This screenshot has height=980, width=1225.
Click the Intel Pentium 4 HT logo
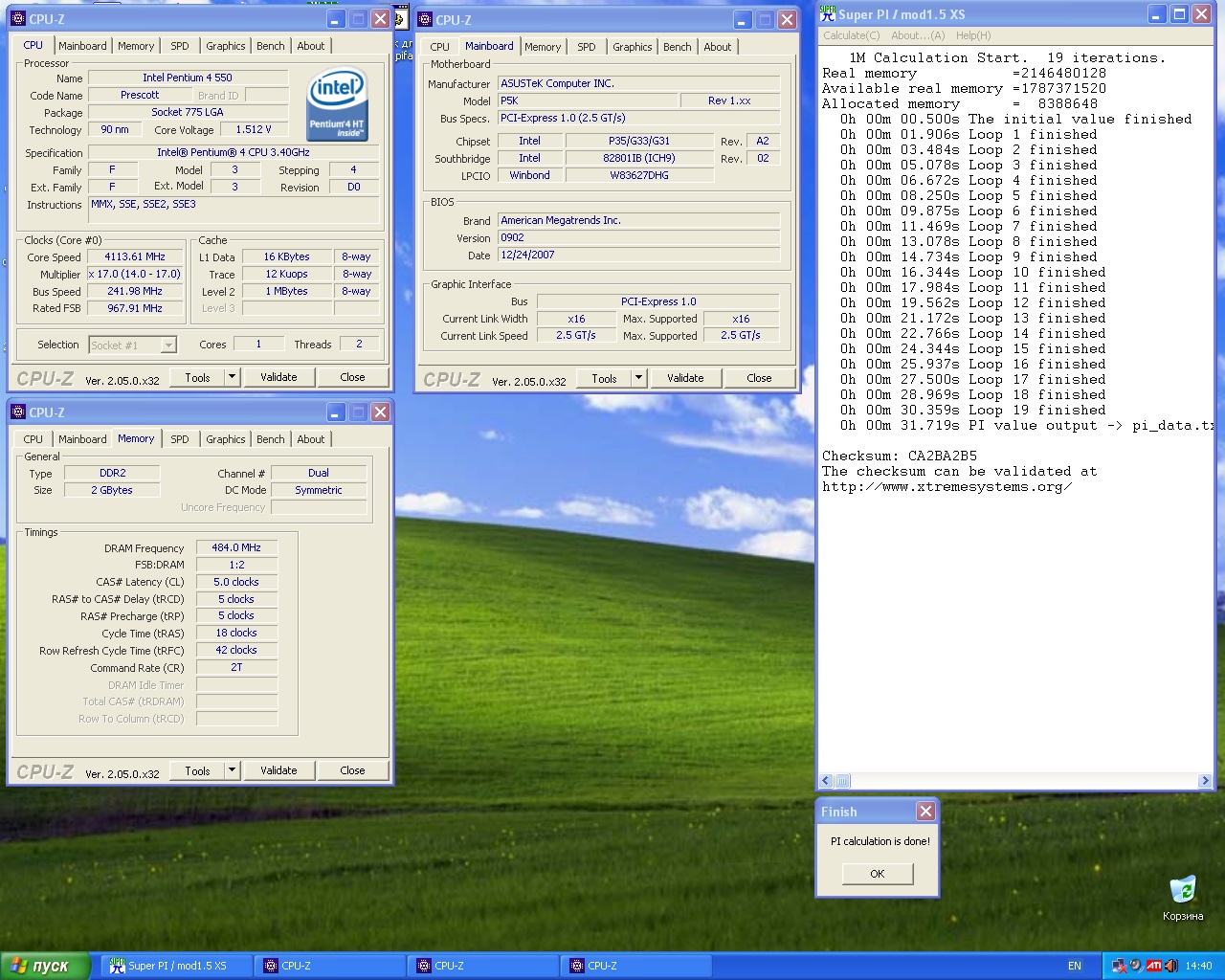338,103
